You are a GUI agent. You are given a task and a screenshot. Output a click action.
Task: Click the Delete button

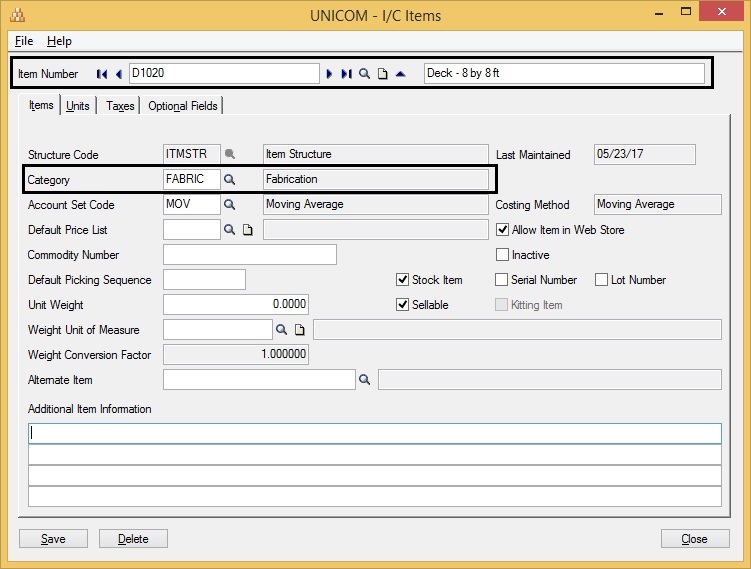click(133, 539)
